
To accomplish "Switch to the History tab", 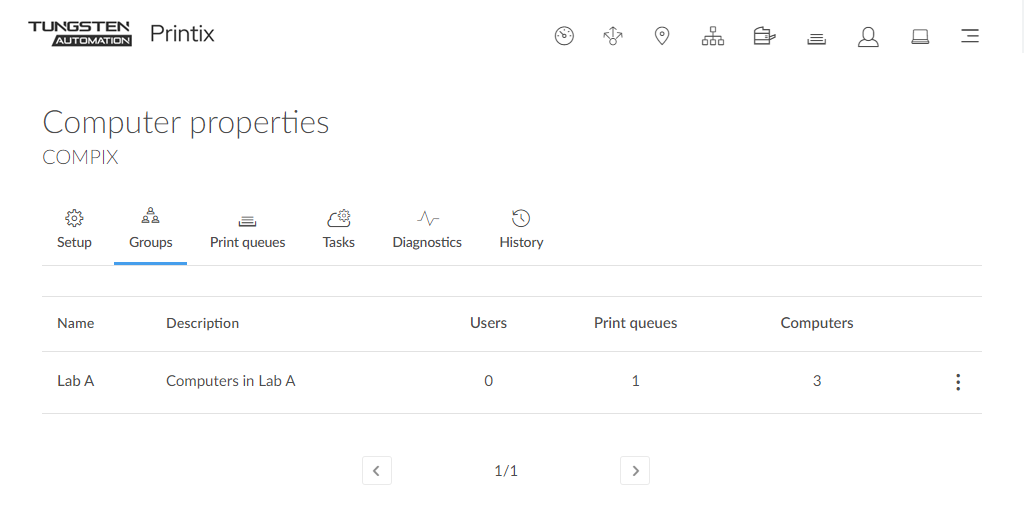I will [x=521, y=229].
